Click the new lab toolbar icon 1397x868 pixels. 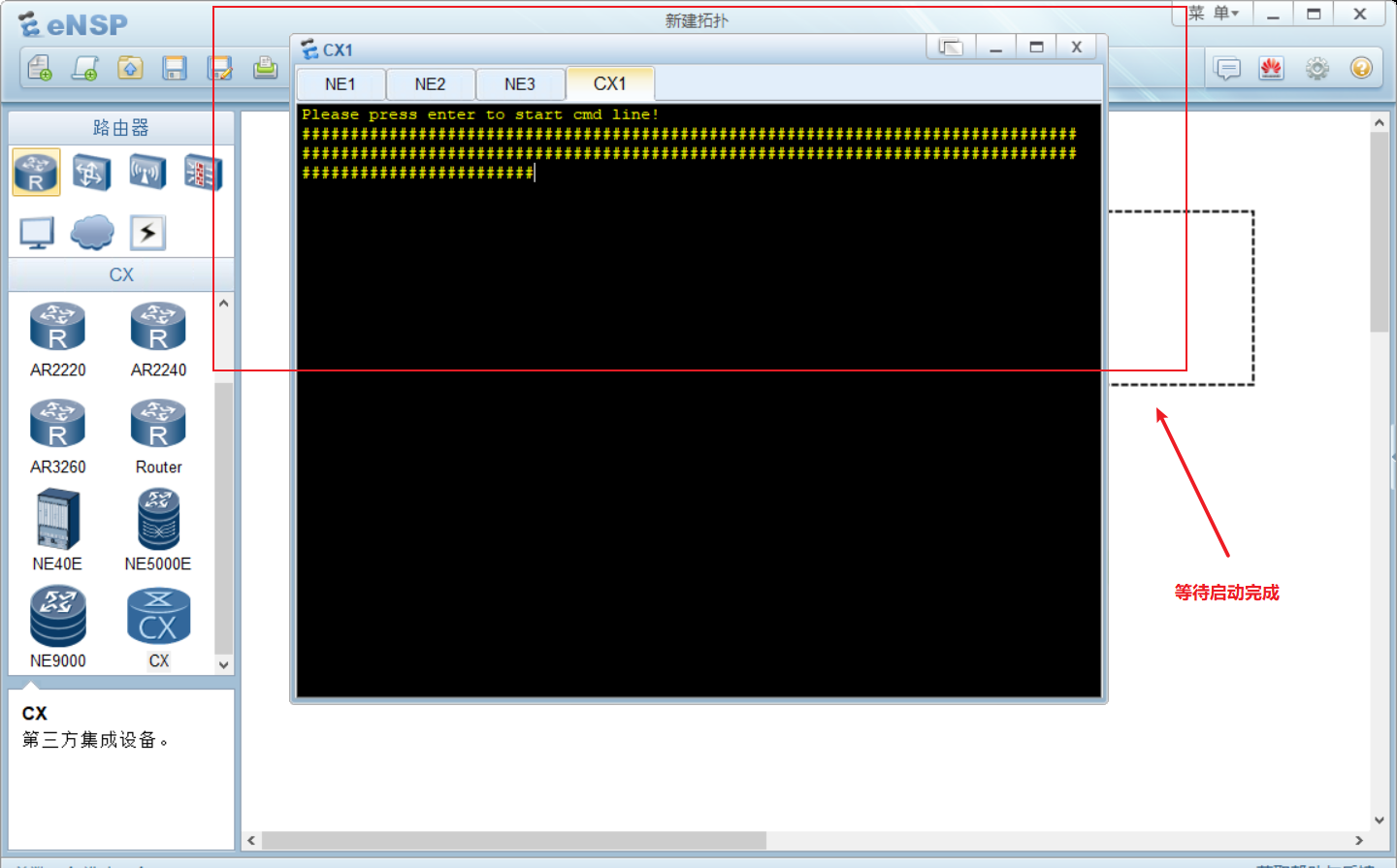[x=85, y=68]
